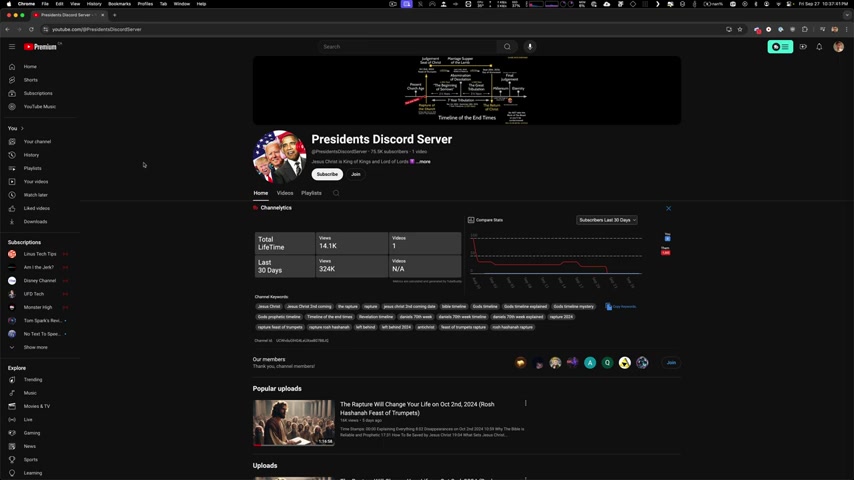854x480 pixels.
Task: Open the Create video icon
Action: (803, 47)
